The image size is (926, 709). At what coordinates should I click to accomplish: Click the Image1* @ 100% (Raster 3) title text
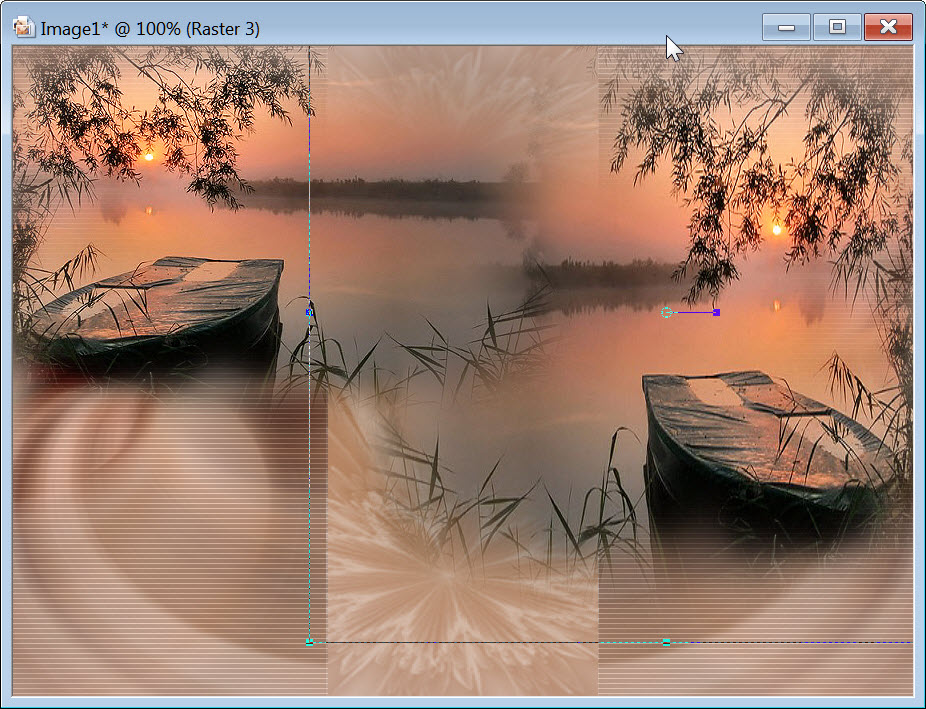(x=150, y=29)
